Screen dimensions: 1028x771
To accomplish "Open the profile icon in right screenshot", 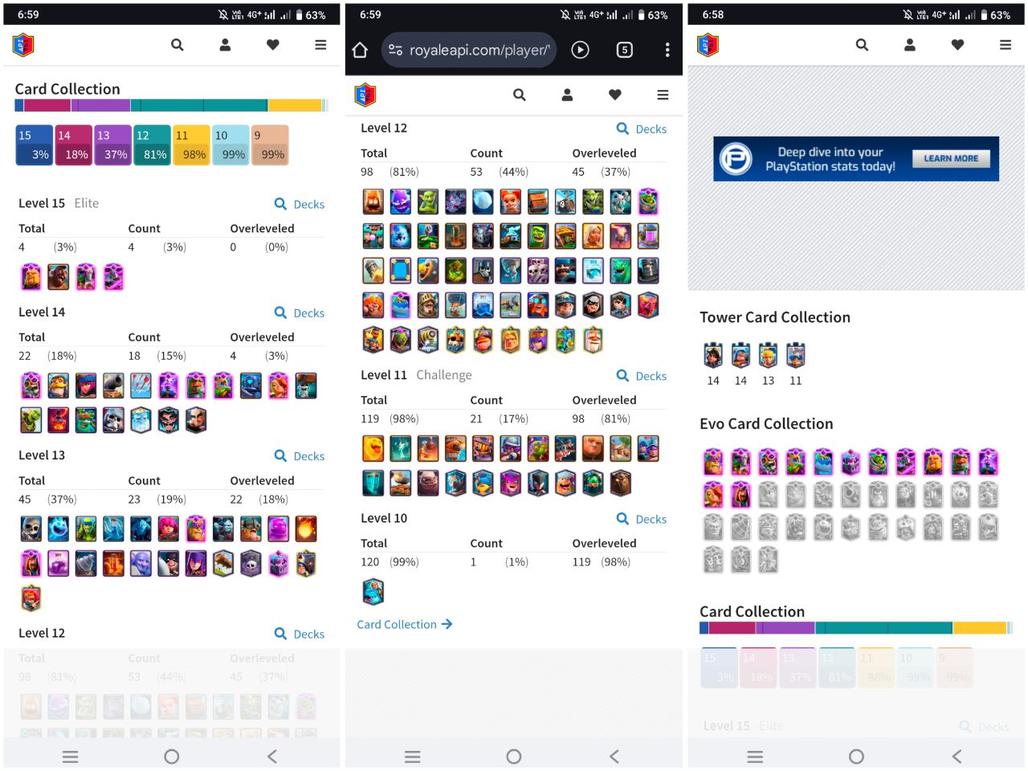I will (x=910, y=45).
